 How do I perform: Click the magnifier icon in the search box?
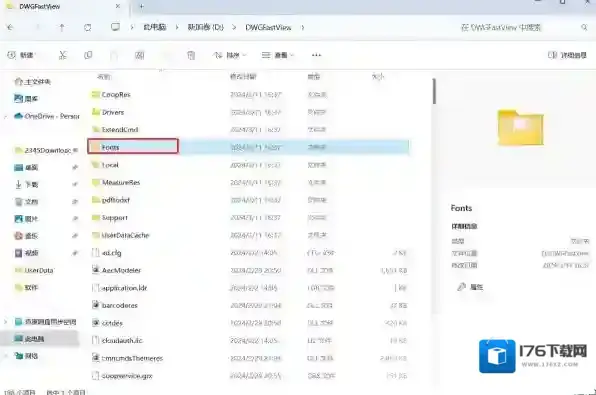(584, 27)
